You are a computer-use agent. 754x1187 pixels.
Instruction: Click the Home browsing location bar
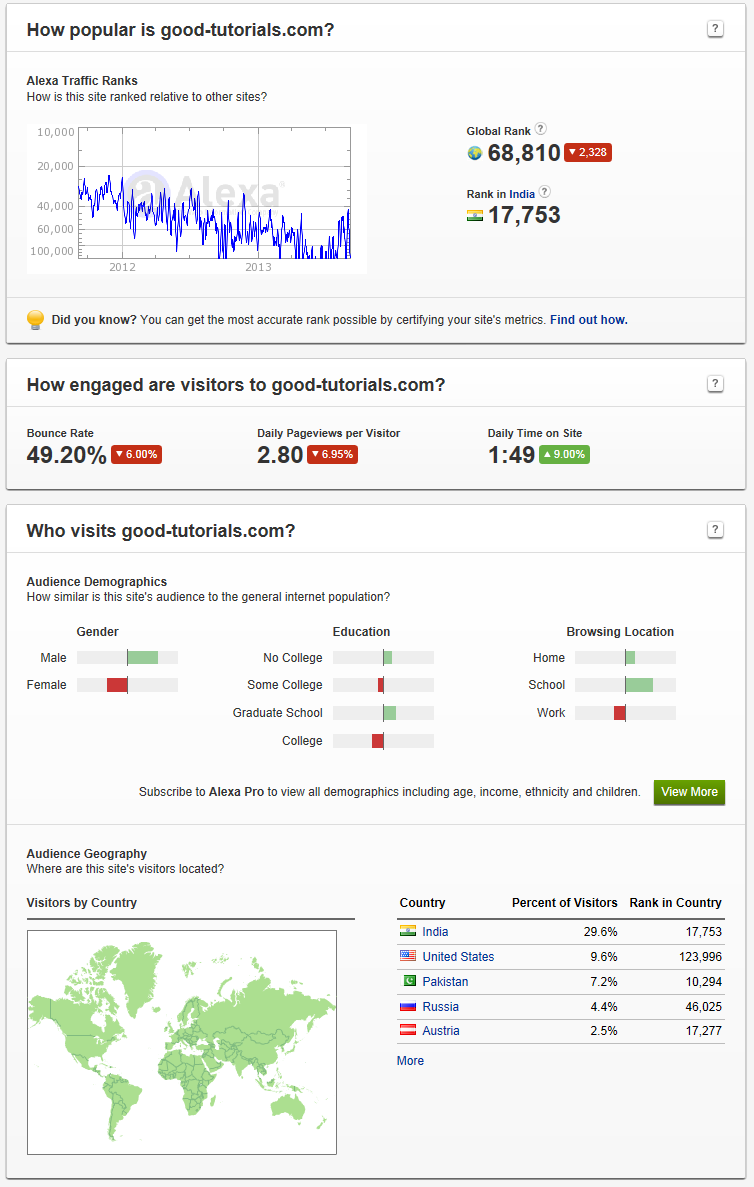625,657
